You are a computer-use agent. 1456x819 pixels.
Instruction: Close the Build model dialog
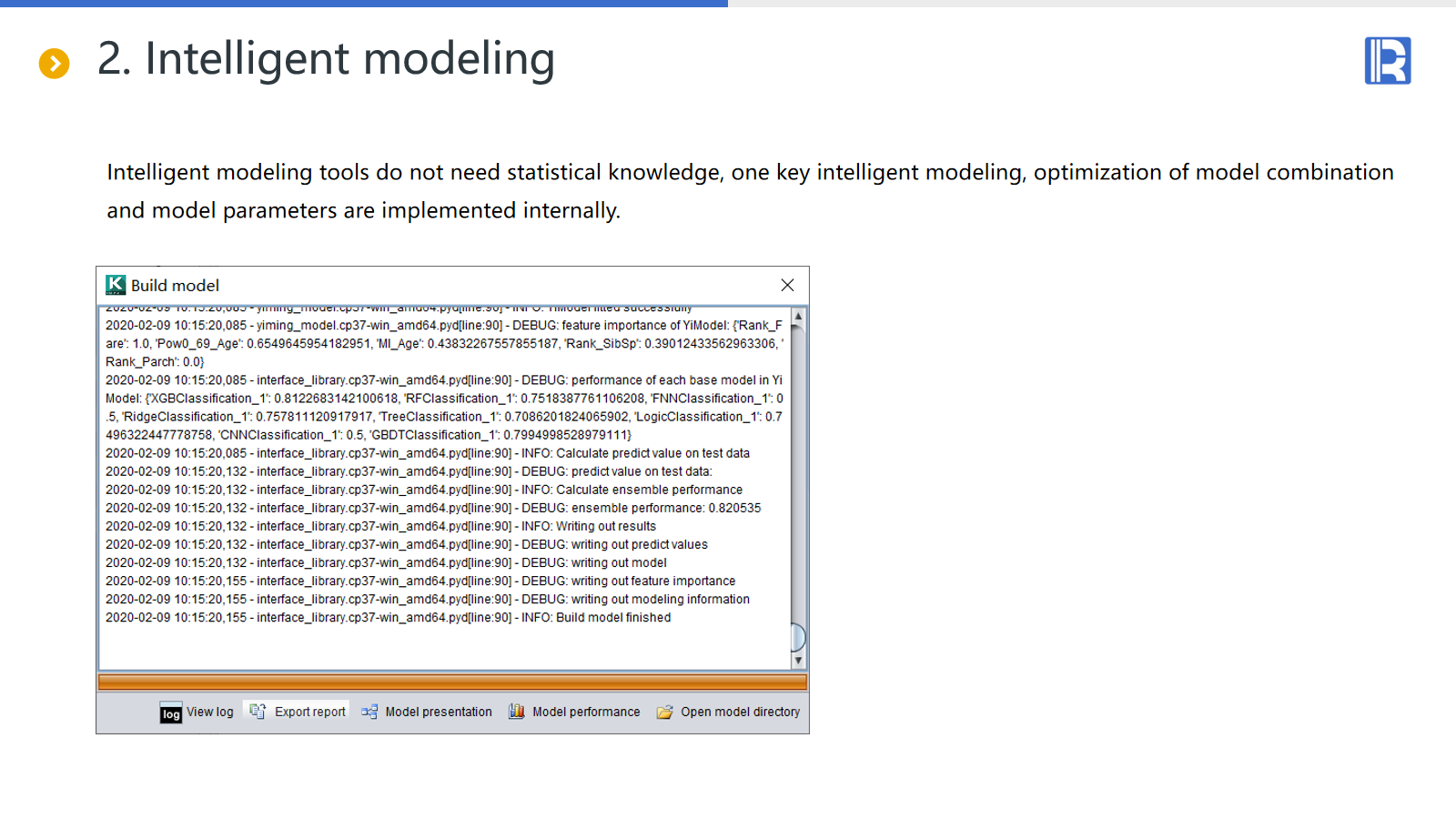coord(787,285)
